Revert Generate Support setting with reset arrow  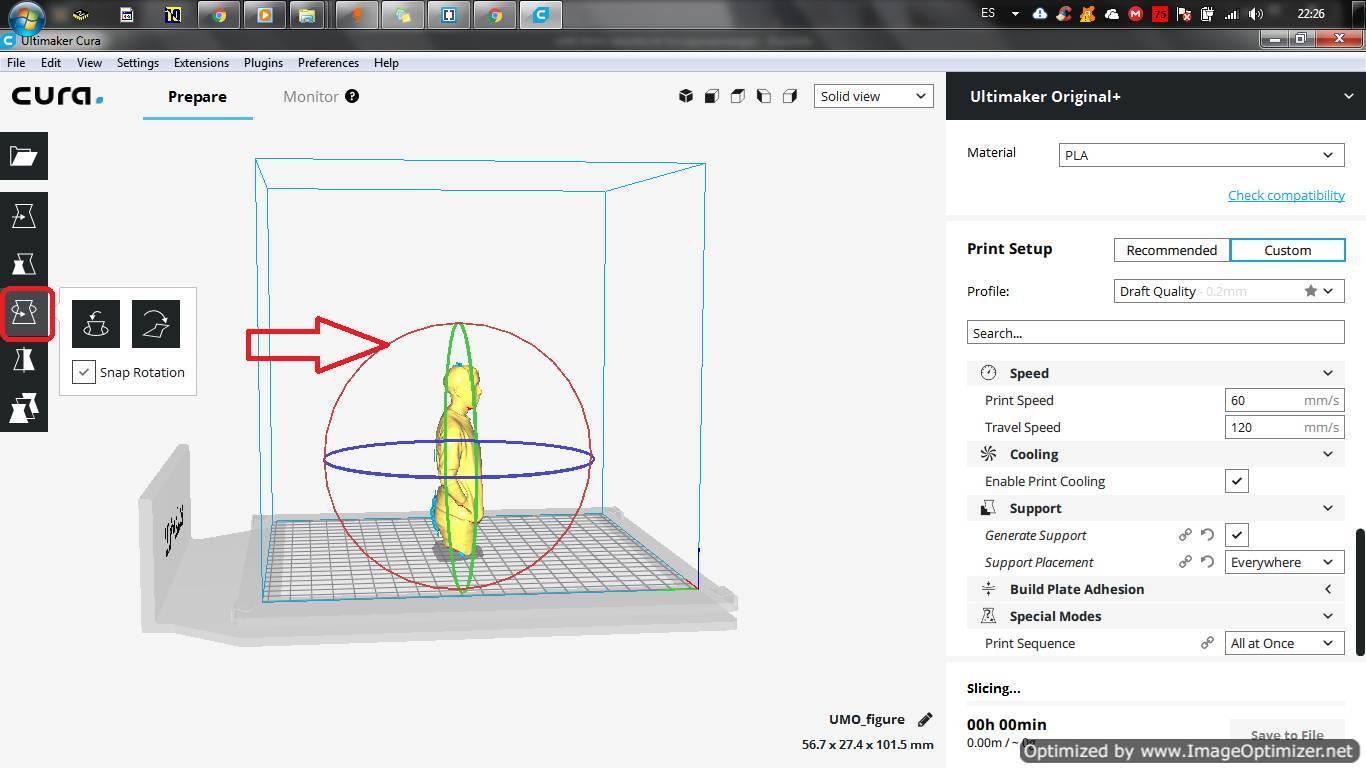click(x=1207, y=535)
